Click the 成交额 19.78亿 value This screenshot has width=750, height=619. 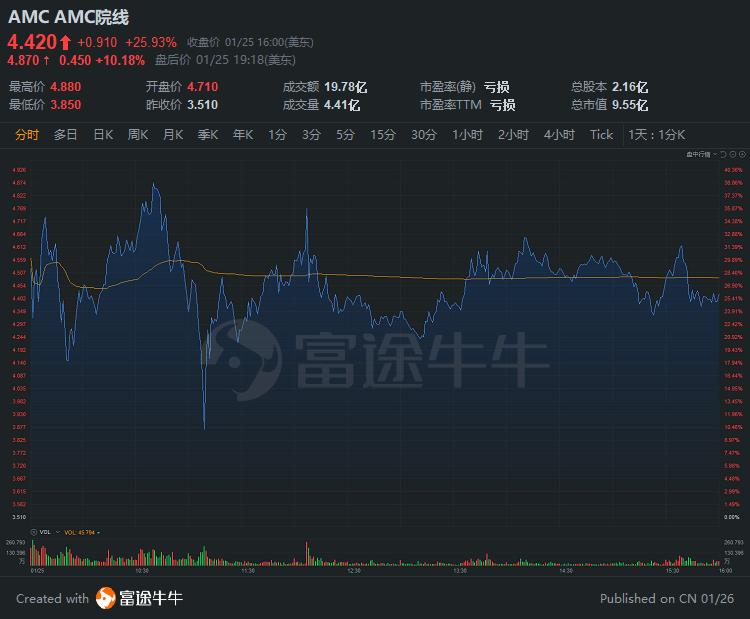click(345, 87)
